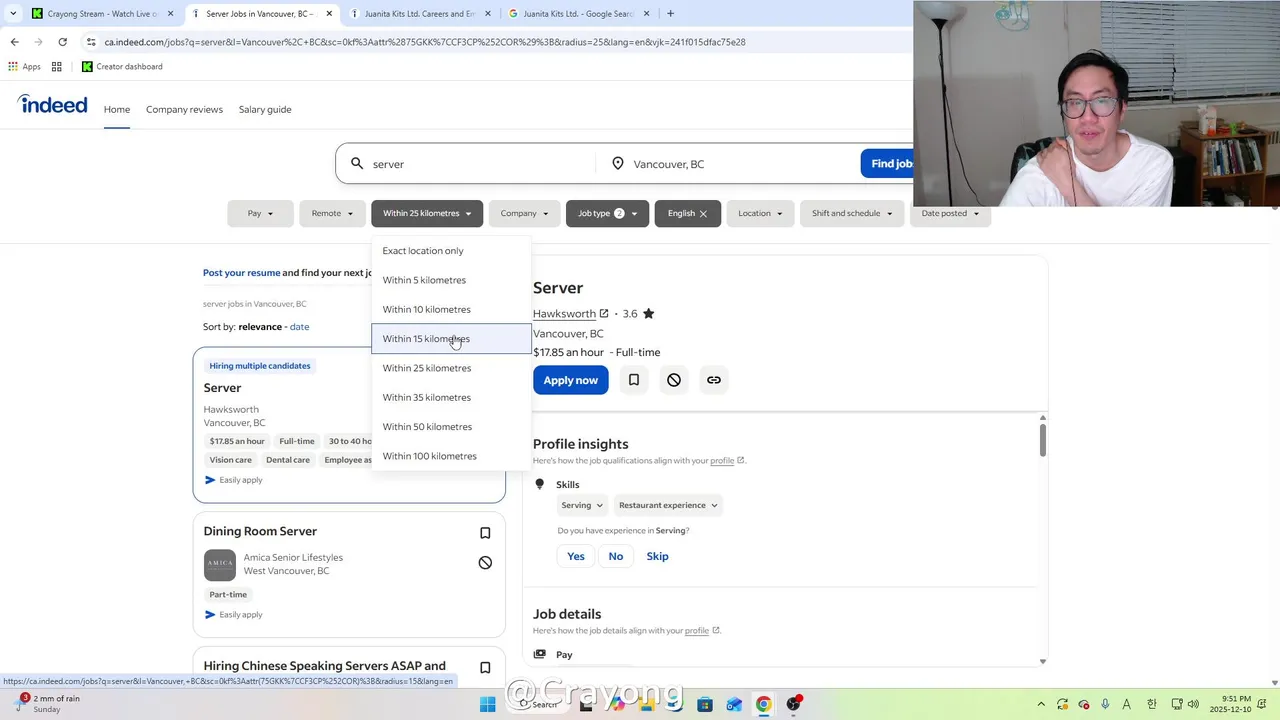This screenshot has width=1280, height=720.
Task: Open the Post your resume link
Action: [x=241, y=273]
